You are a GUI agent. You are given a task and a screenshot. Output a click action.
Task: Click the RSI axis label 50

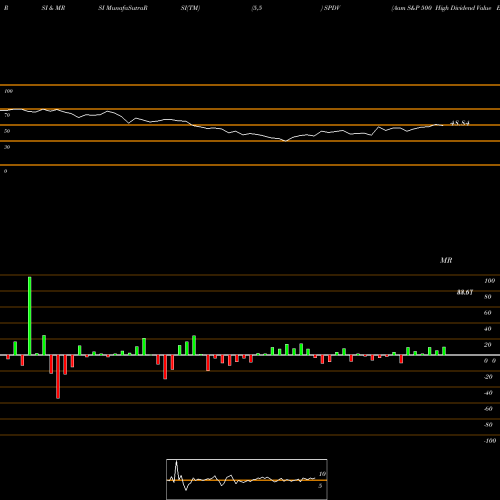7,131
